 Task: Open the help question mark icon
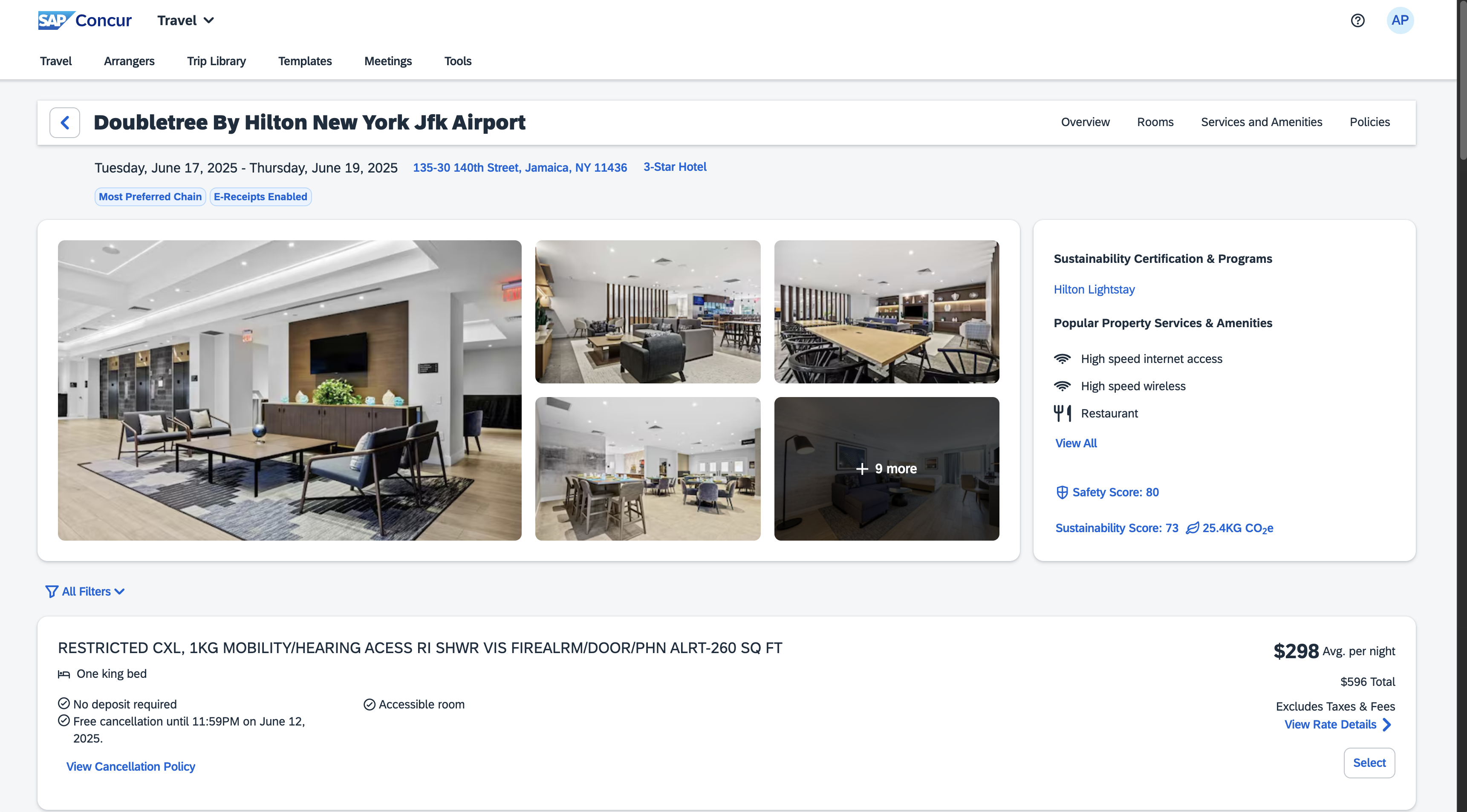pyautogui.click(x=1357, y=20)
